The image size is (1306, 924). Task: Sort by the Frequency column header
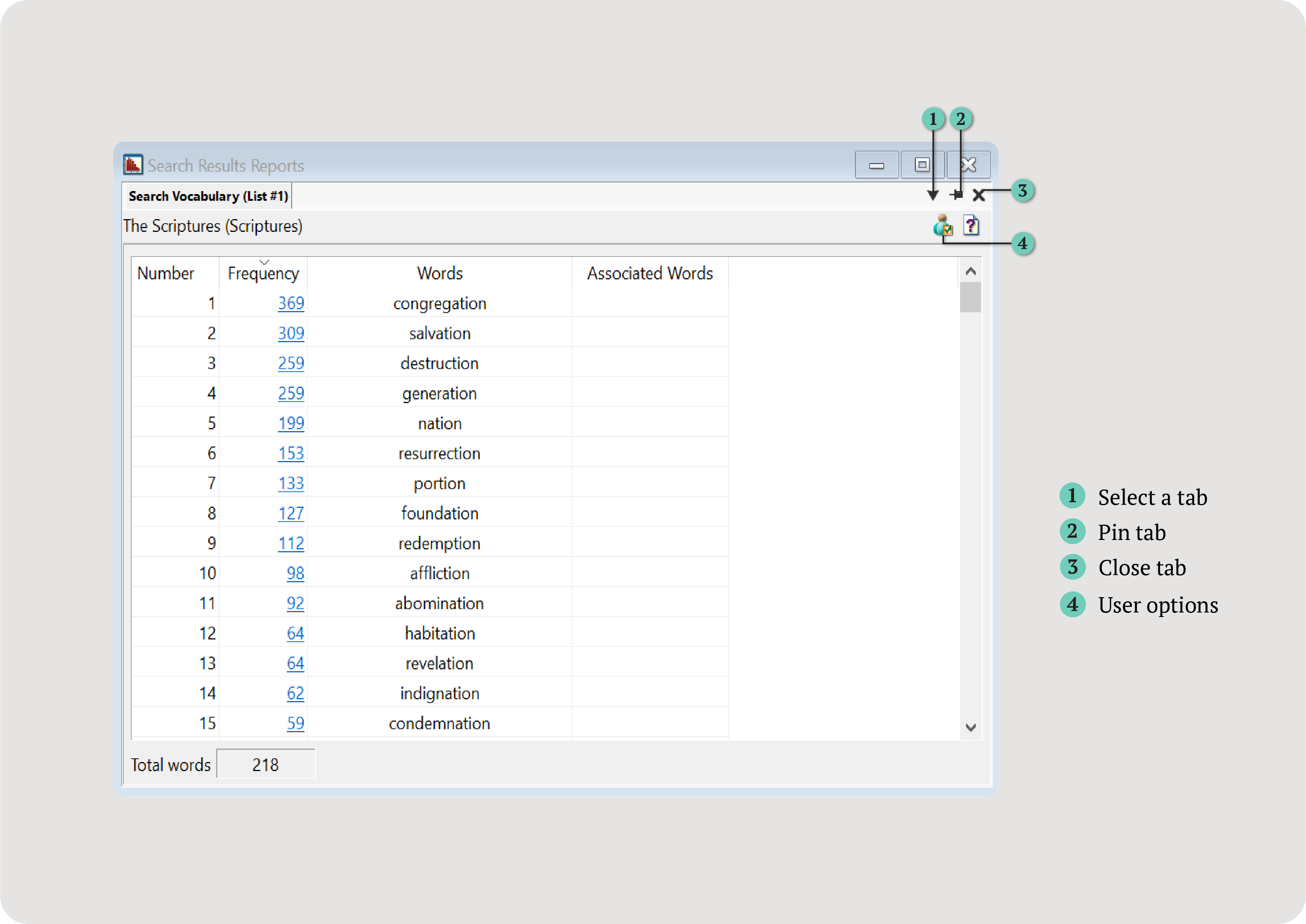point(263,274)
